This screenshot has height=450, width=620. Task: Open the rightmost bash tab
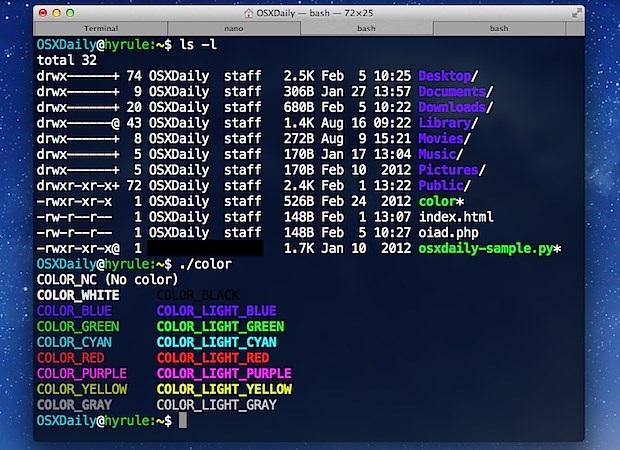[x=499, y=30]
